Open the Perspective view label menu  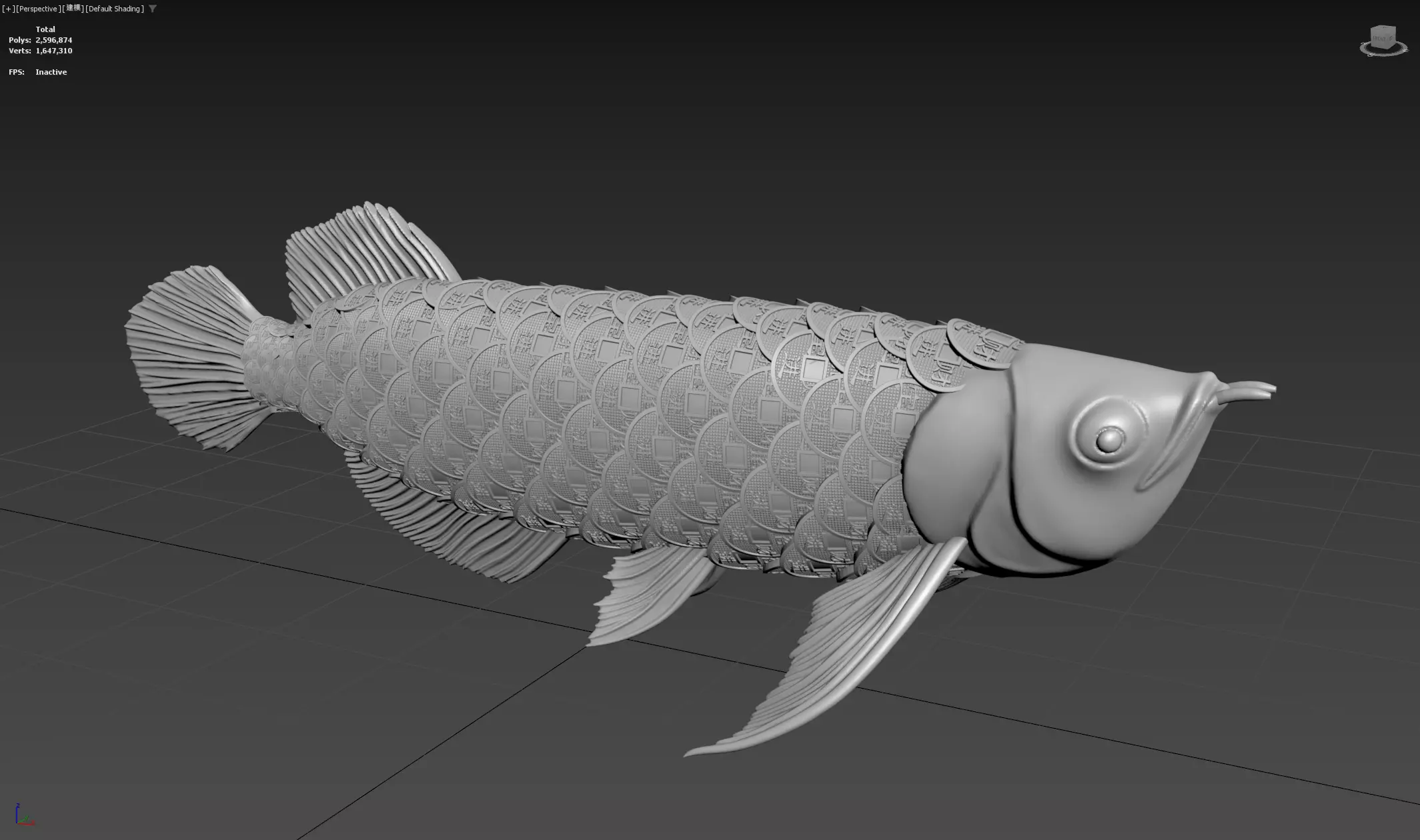(39, 9)
